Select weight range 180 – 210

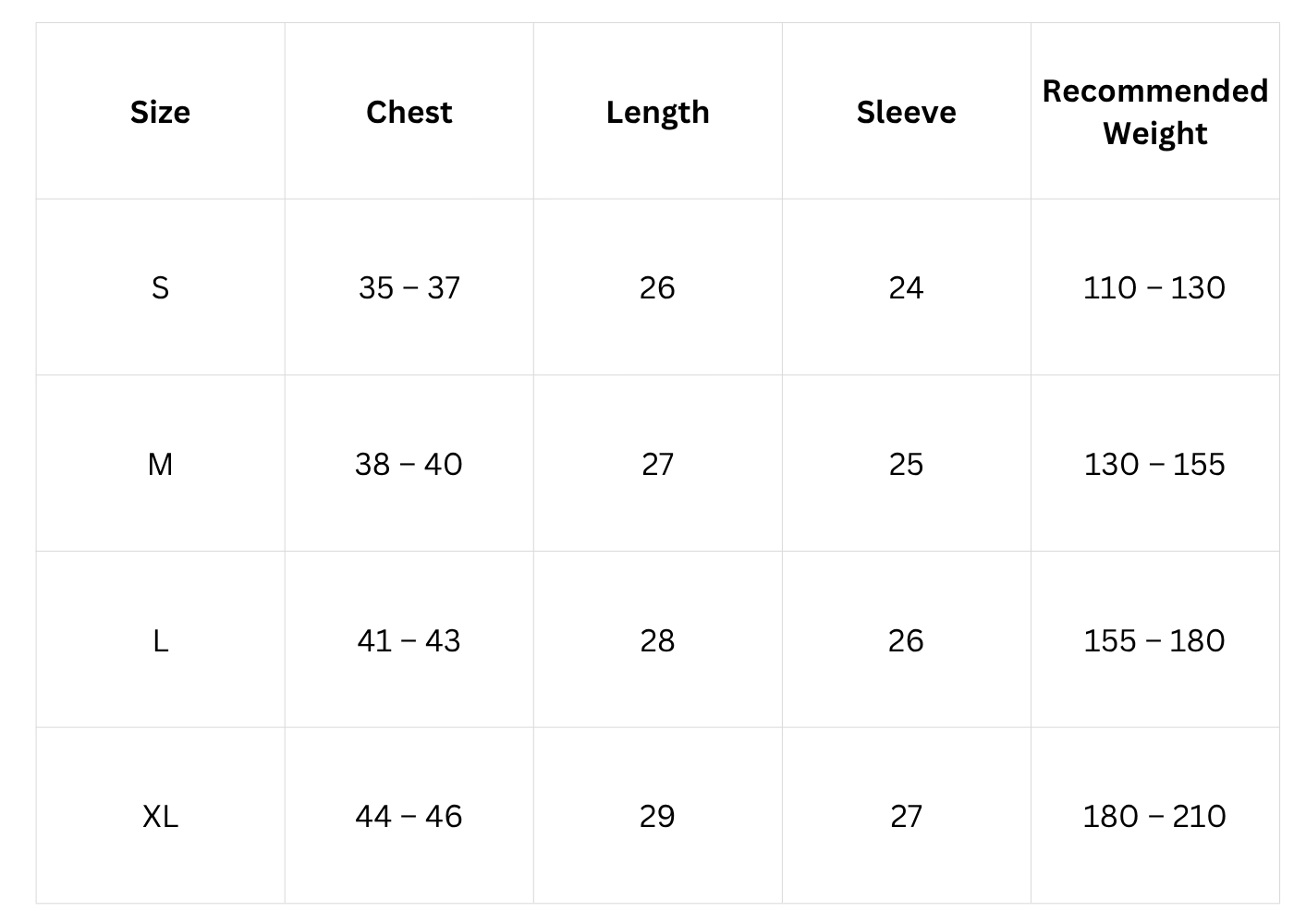tap(1154, 816)
